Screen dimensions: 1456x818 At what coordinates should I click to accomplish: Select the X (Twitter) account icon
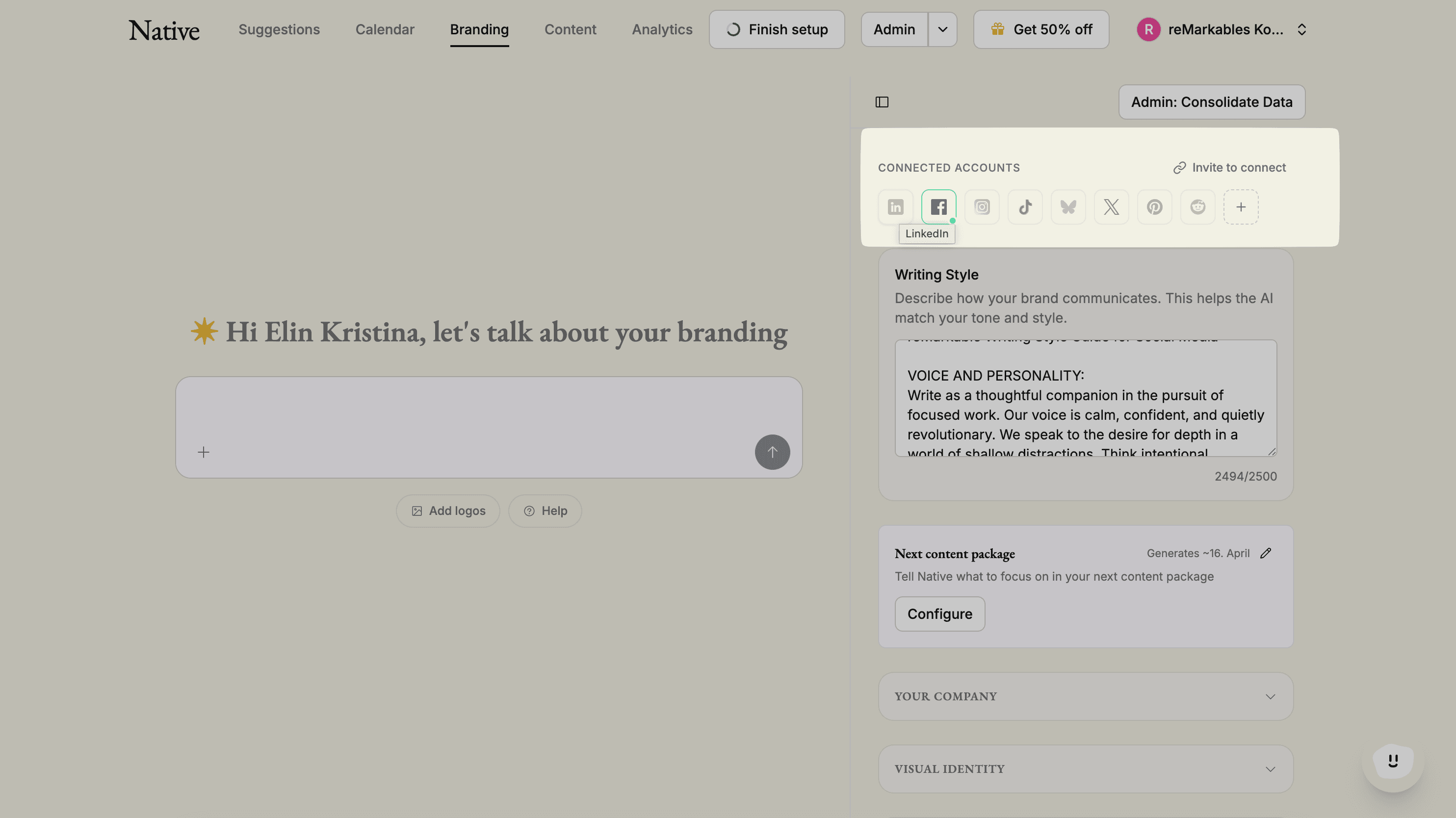pos(1111,207)
